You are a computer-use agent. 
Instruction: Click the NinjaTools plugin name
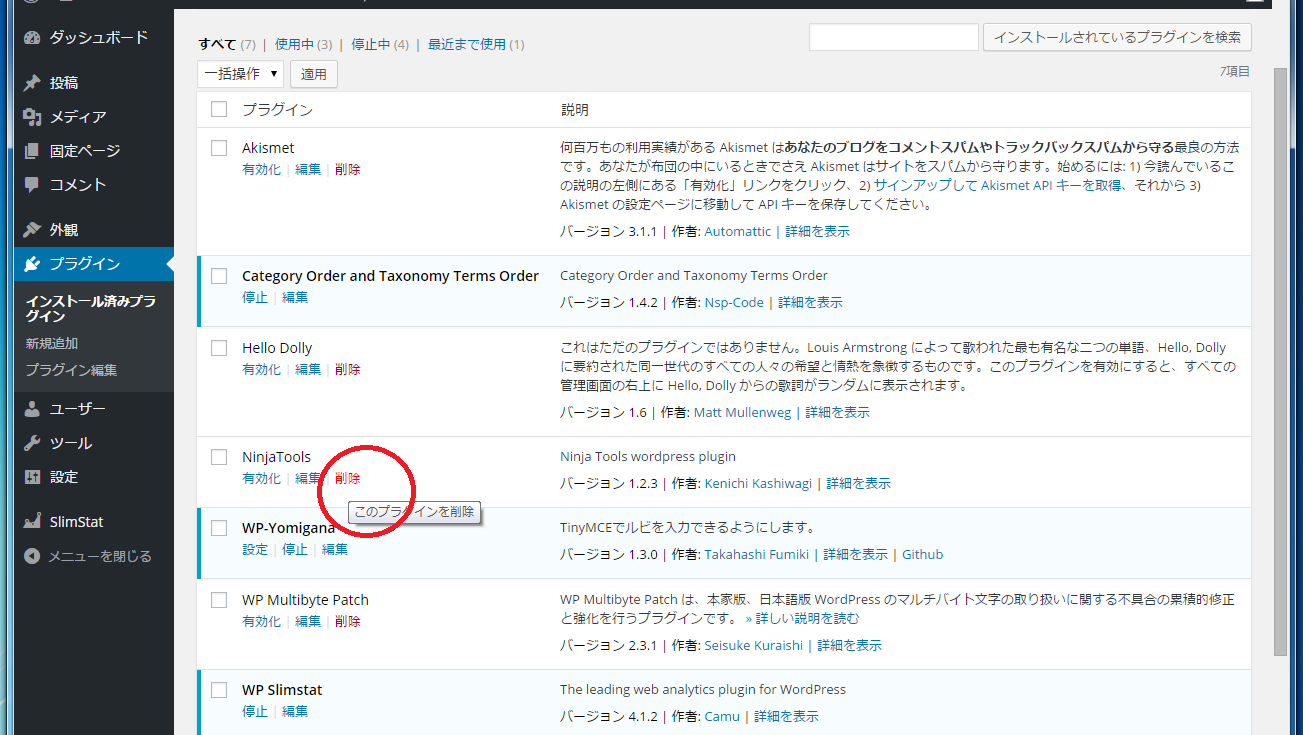(276, 457)
